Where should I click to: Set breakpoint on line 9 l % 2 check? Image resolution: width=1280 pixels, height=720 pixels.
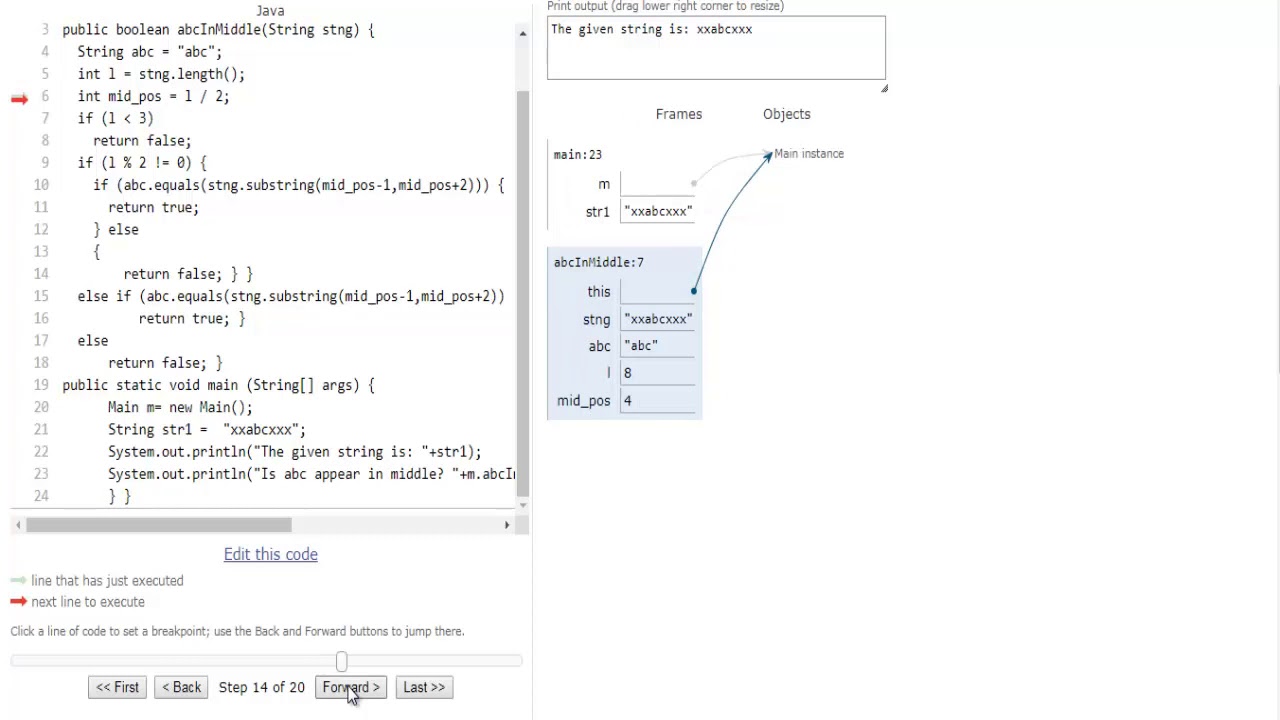click(142, 163)
